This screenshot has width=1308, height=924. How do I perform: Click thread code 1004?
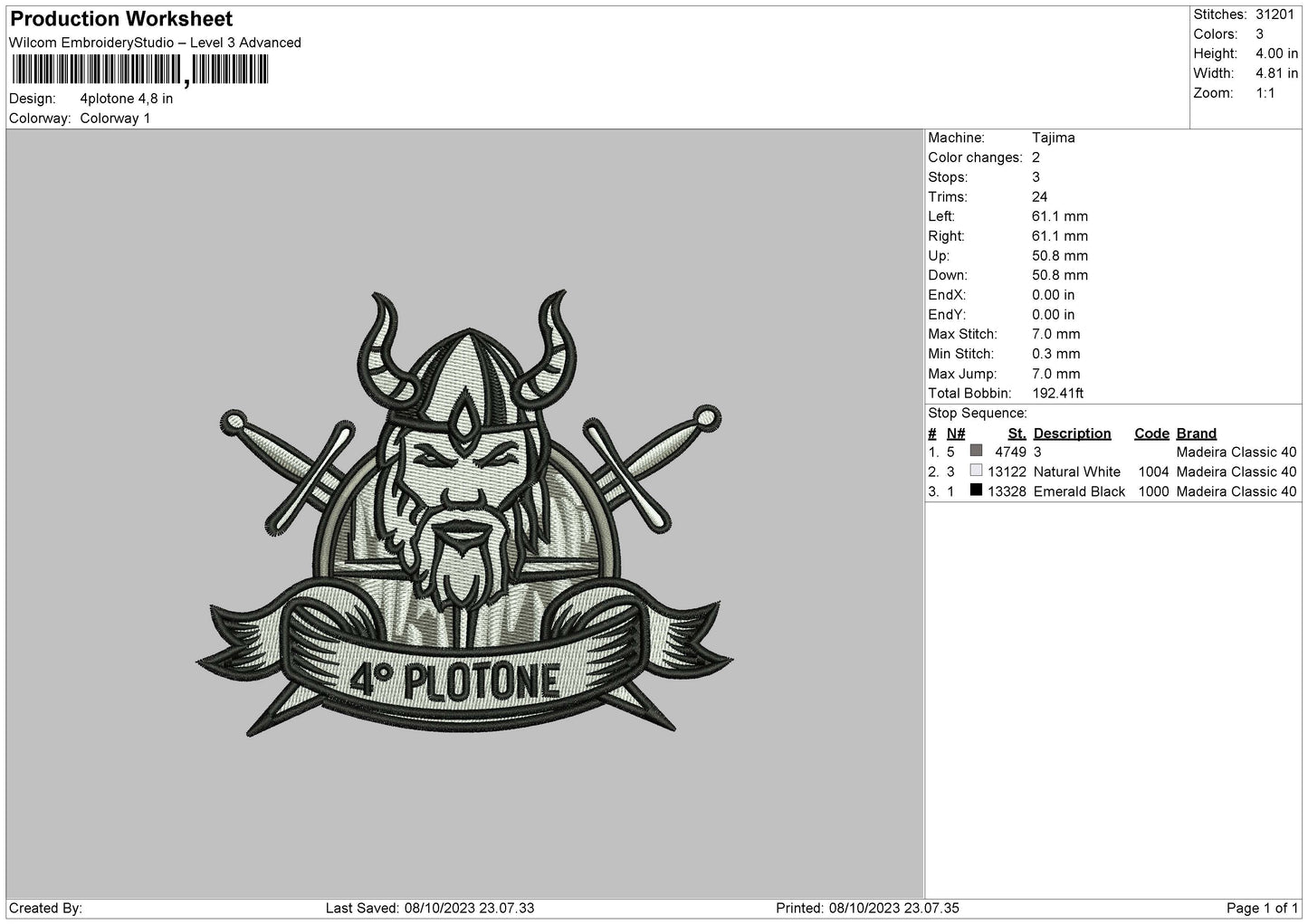pyautogui.click(x=1153, y=472)
